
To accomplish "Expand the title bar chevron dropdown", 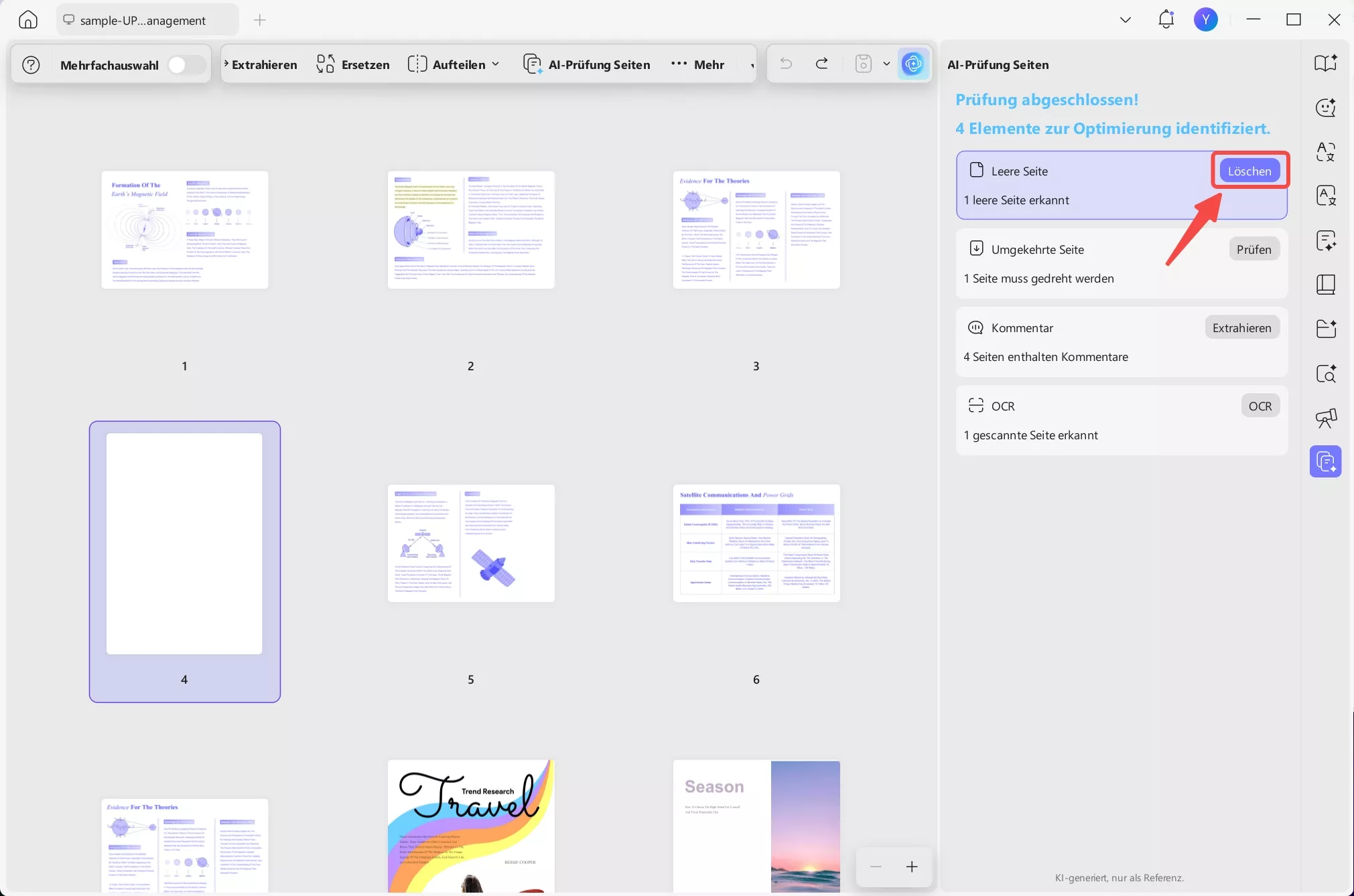I will 1126,20.
